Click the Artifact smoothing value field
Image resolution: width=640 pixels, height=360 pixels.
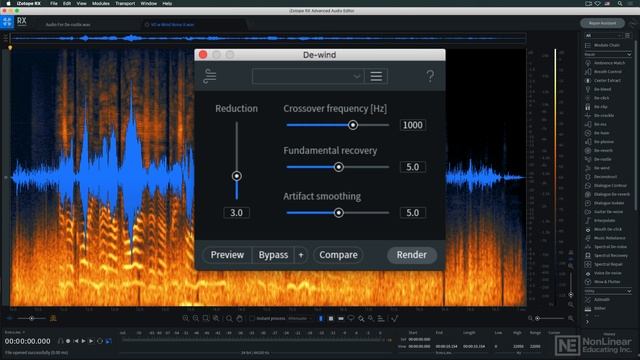point(413,213)
